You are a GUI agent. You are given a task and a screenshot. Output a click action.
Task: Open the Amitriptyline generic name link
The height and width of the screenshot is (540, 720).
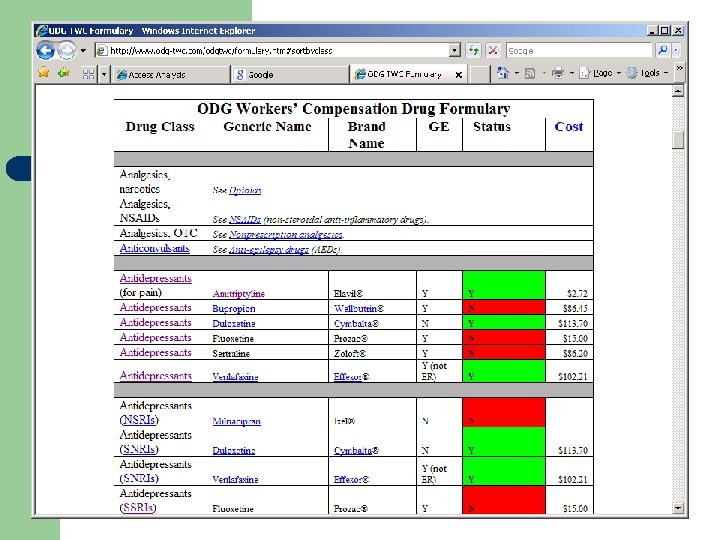click(239, 294)
